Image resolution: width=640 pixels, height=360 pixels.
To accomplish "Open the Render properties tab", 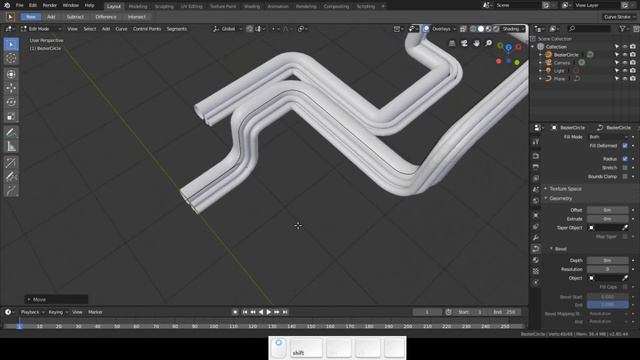I will point(536,156).
